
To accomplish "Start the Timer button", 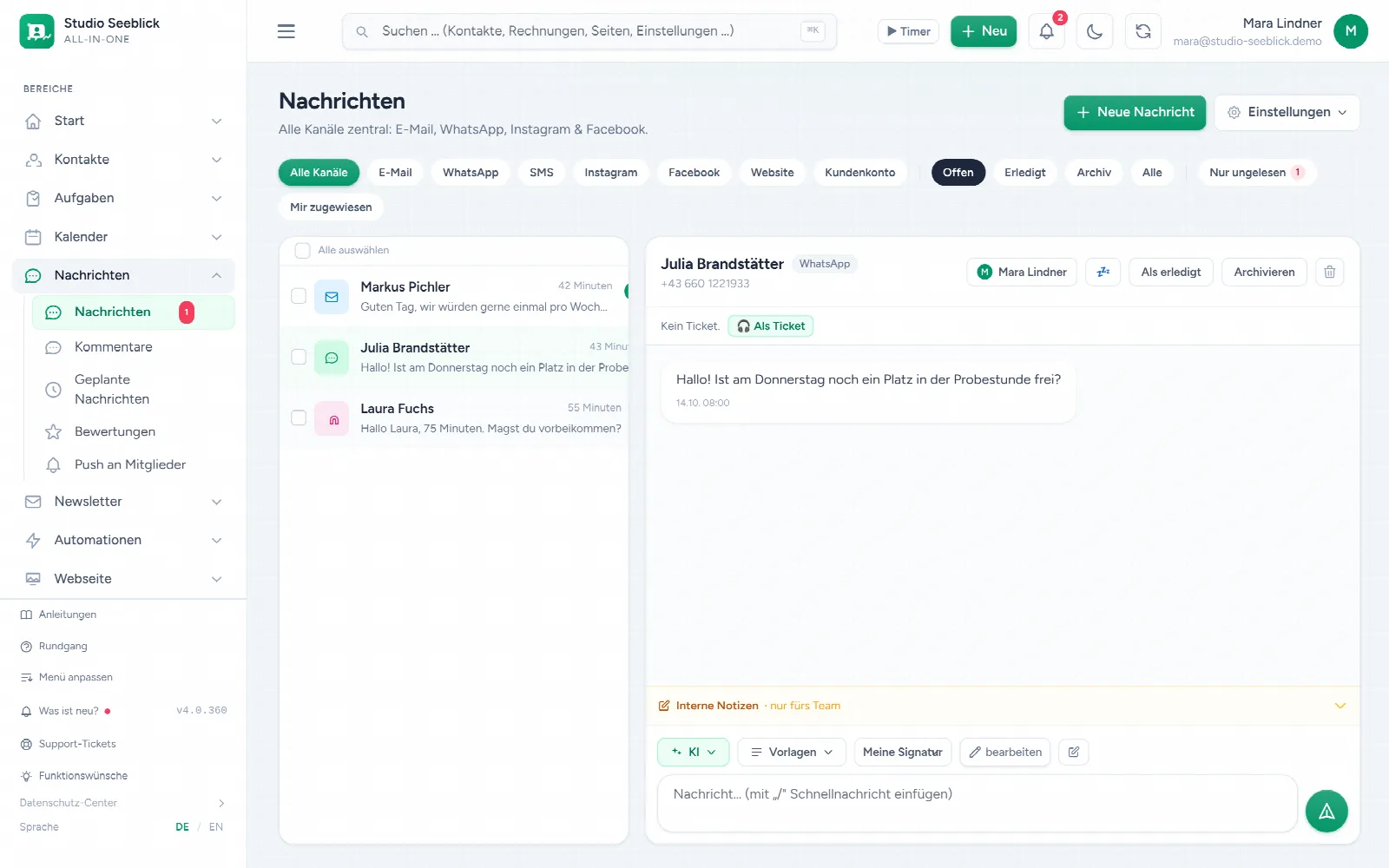I will tap(908, 31).
